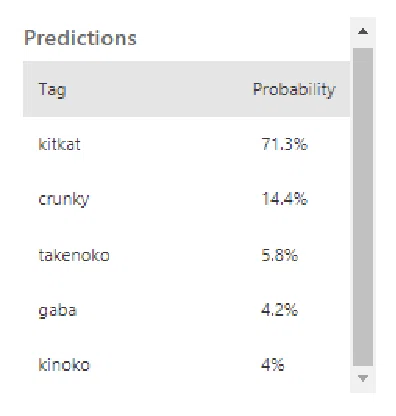The height and width of the screenshot is (416, 396).
Task: Select the kitkat tag row
Action: click(186, 144)
